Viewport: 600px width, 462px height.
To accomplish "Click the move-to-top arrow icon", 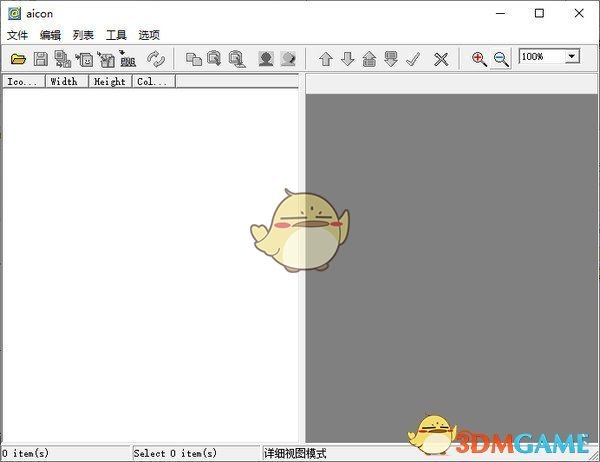I will pyautogui.click(x=369, y=59).
